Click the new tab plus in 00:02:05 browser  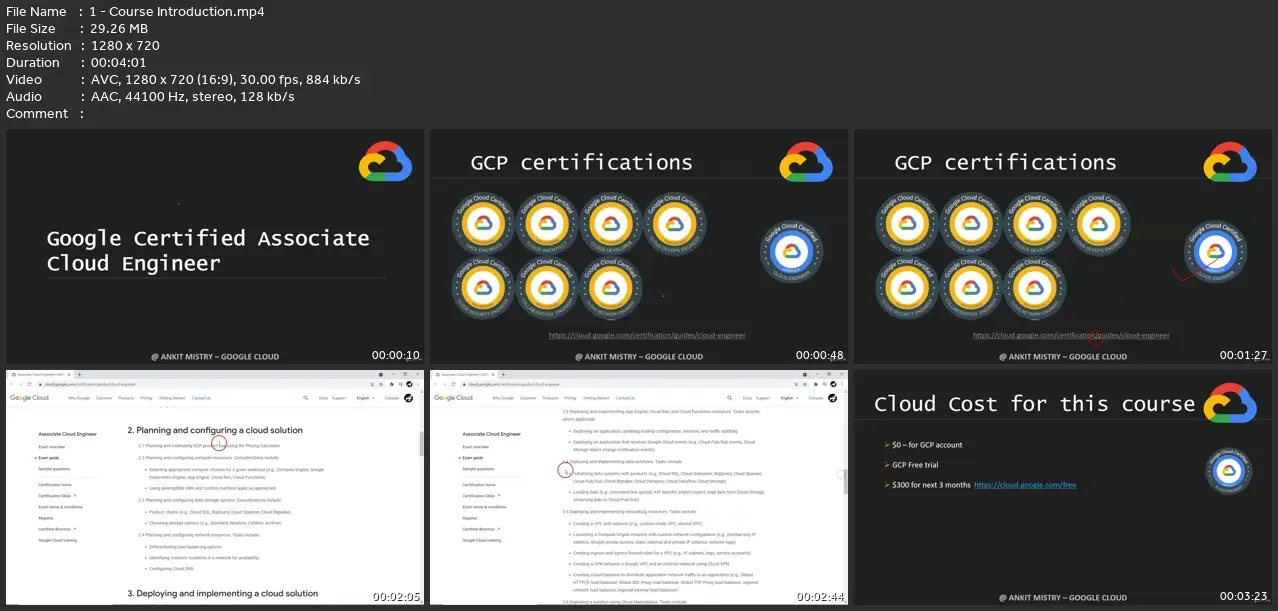tap(79, 374)
